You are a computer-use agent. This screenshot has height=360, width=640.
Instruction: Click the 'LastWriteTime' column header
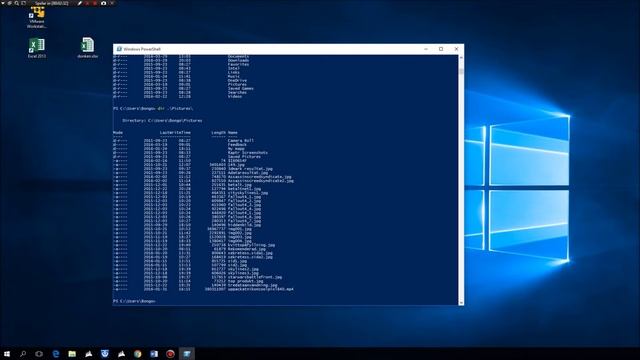(175, 133)
